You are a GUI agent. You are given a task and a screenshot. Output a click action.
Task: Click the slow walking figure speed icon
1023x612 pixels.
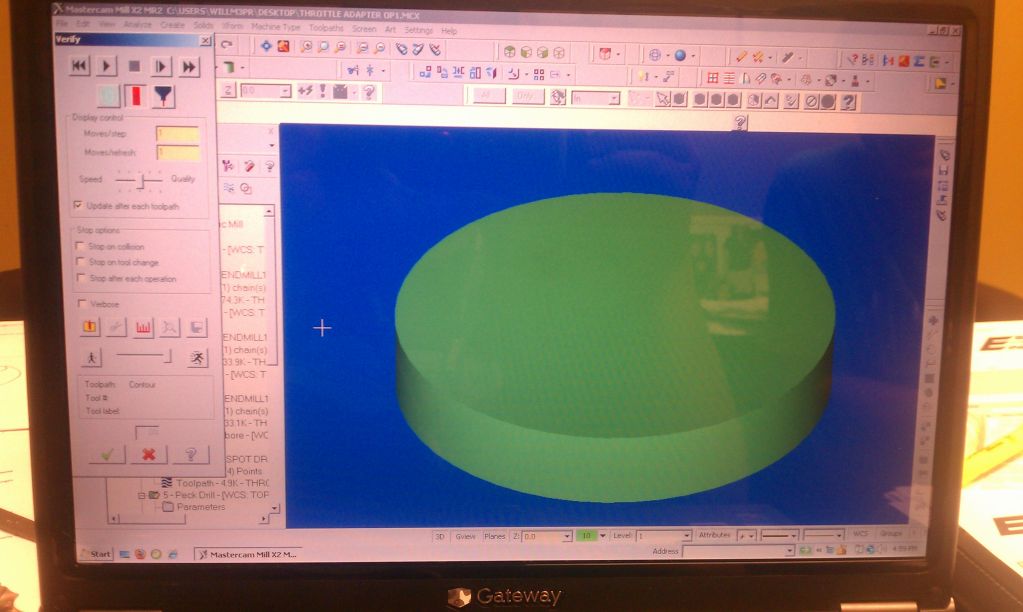(91, 357)
